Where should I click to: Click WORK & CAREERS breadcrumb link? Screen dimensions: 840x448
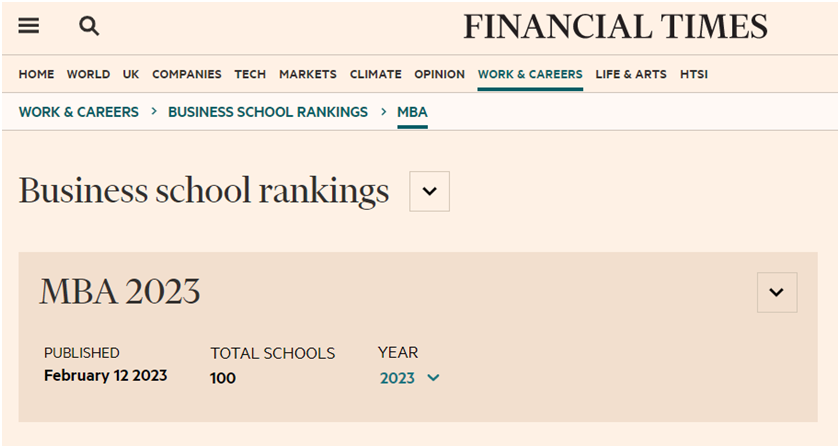[79, 112]
